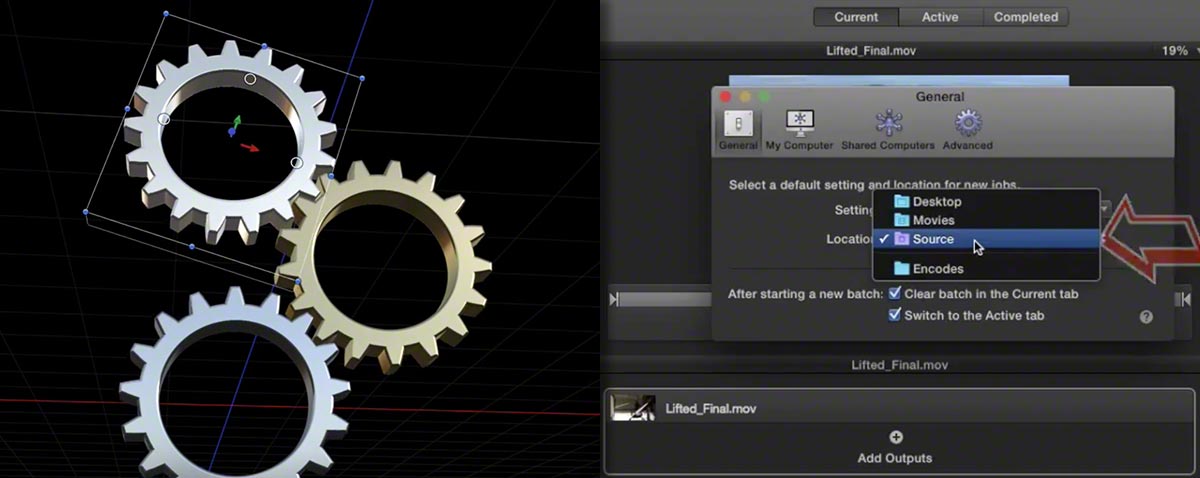
Task: Click the help question mark button
Action: click(x=1146, y=316)
